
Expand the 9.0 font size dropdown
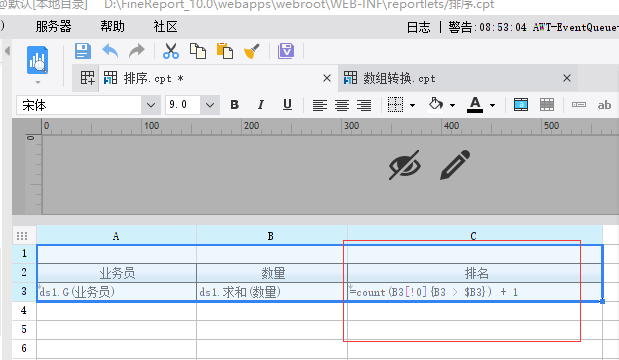coord(210,105)
